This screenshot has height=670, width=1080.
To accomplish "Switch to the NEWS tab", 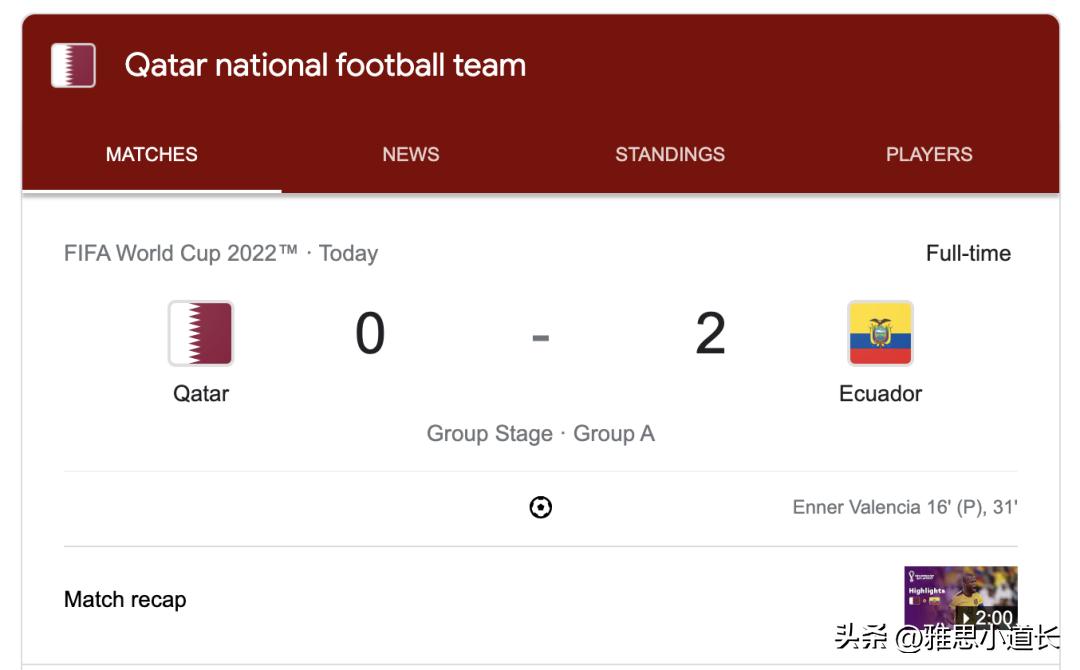I will [411, 154].
